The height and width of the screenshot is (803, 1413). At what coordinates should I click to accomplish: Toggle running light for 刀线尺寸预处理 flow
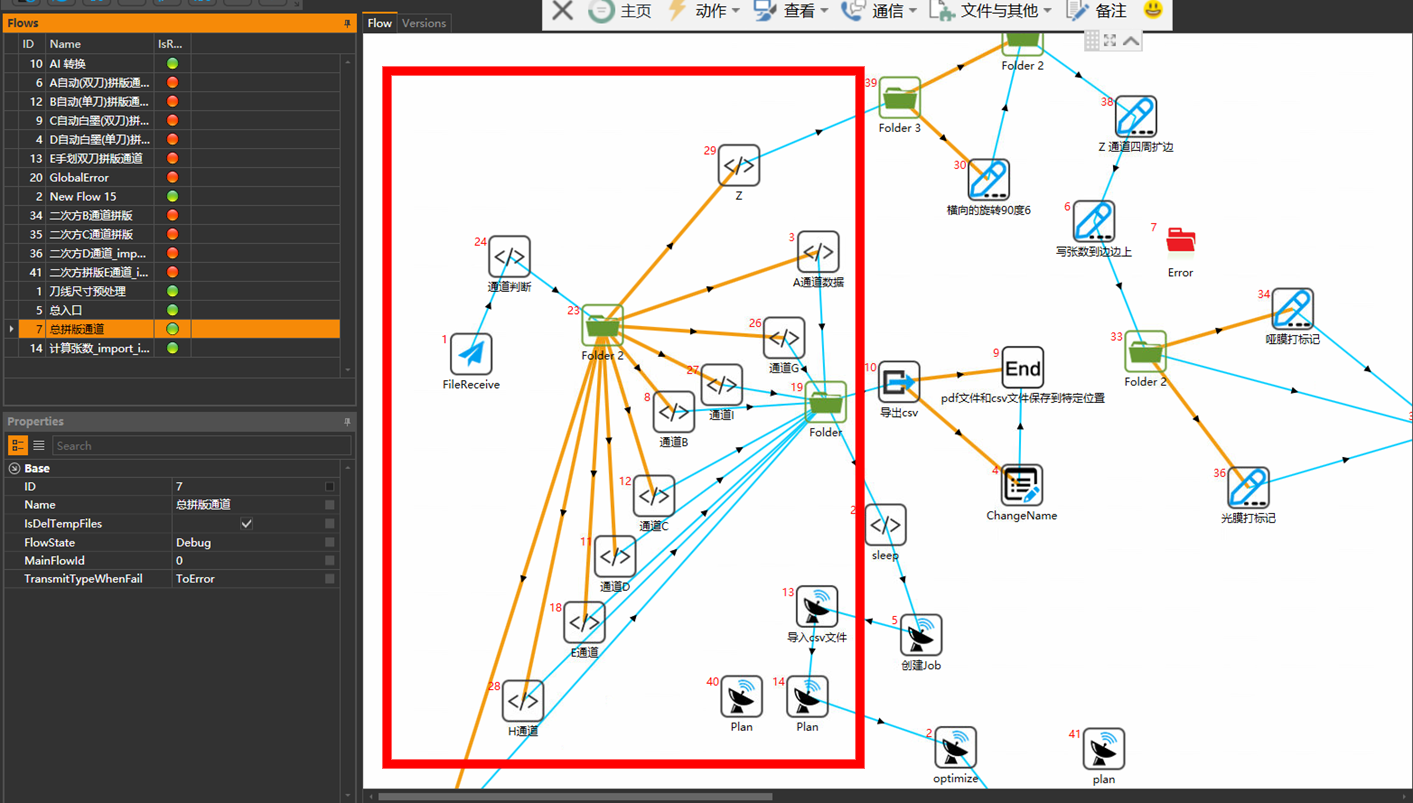coord(172,291)
